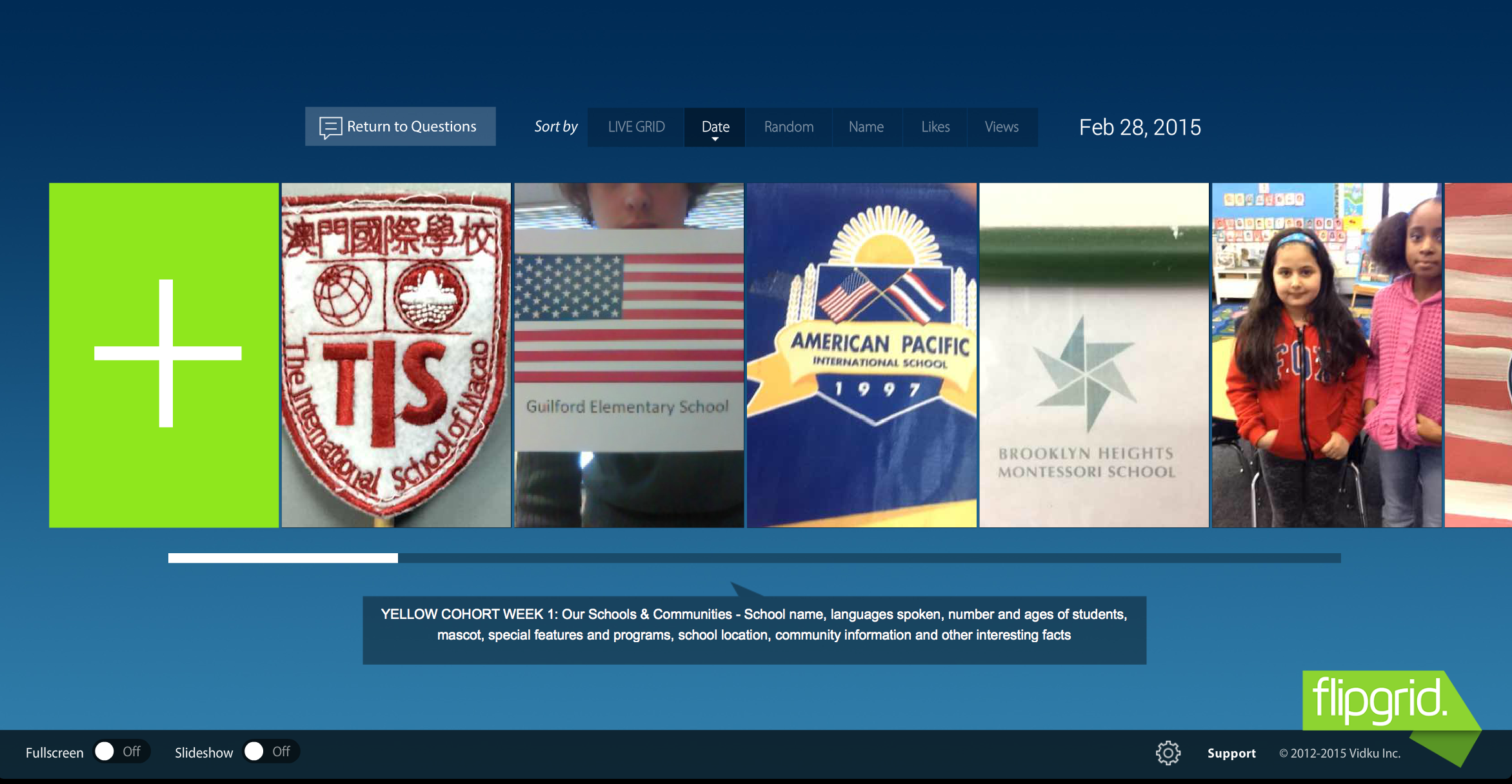
Task: Open the settings gear icon
Action: (1168, 752)
